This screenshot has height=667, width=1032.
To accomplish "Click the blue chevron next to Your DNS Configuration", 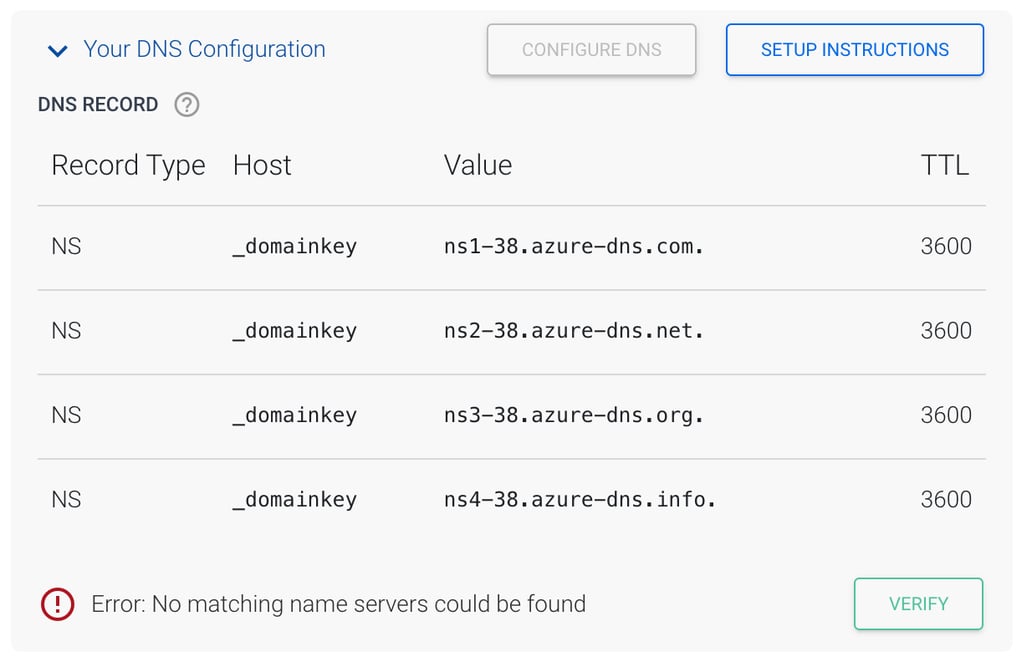I will (57, 49).
